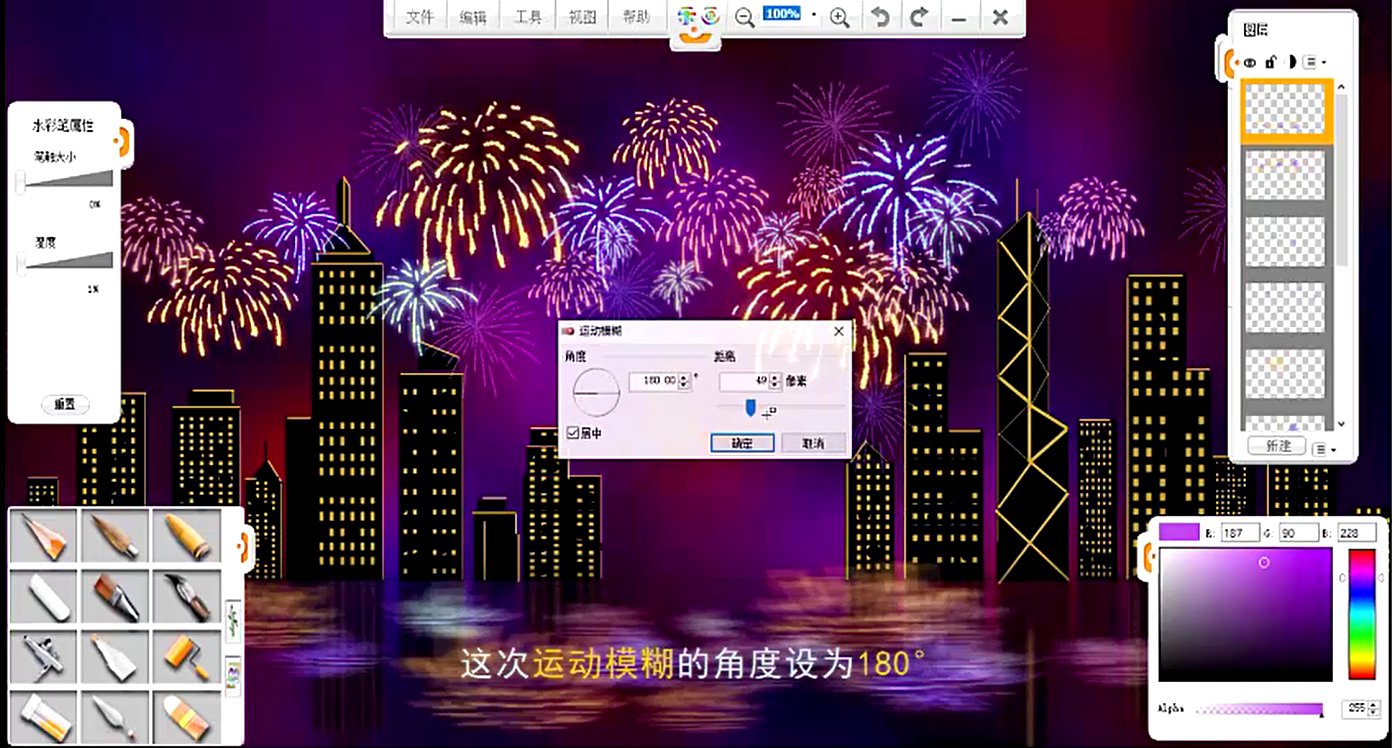Image resolution: width=1392 pixels, height=748 pixels.
Task: Choose the paint roller tool
Action: point(186,658)
